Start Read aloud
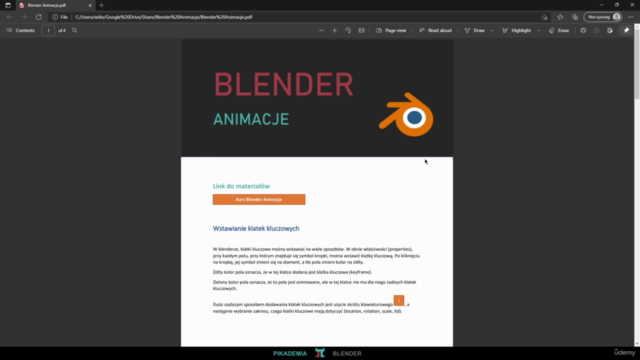The height and width of the screenshot is (360, 640). coord(435,31)
